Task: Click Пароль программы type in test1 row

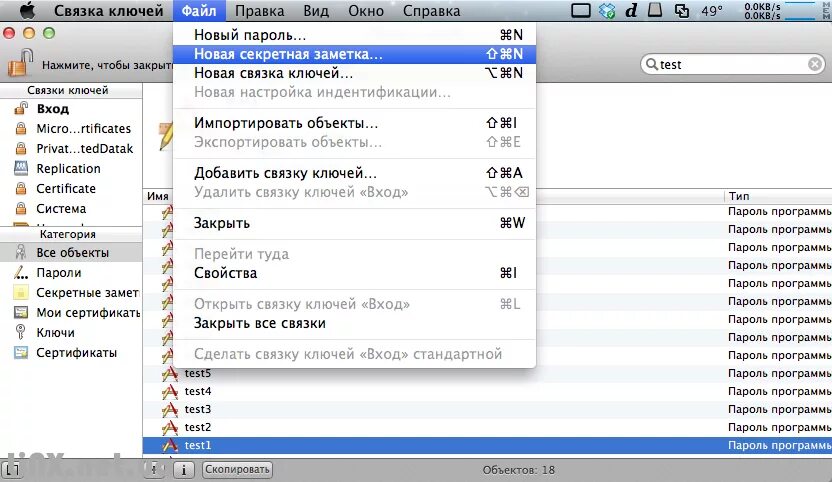Action: pos(779,445)
